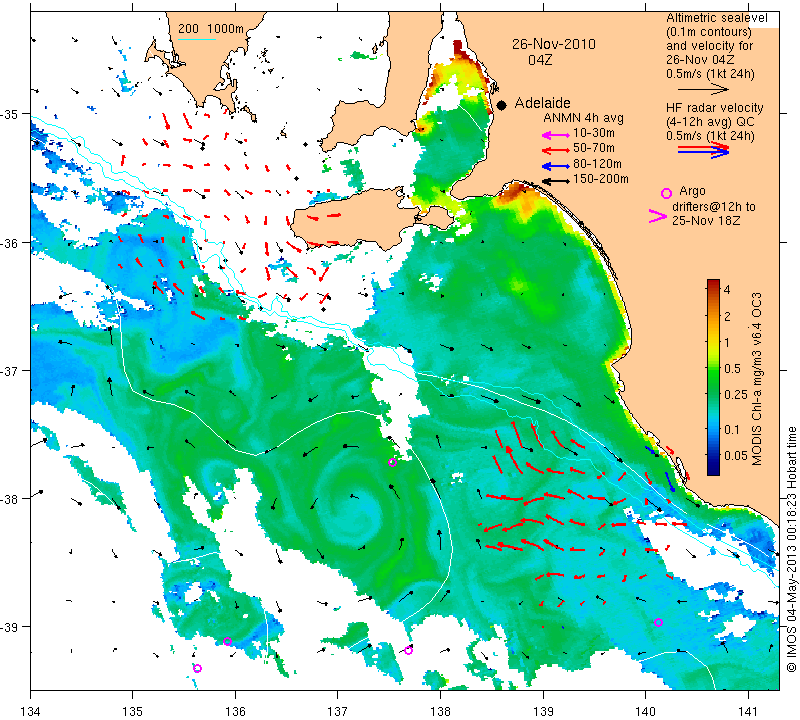
Task: Click the Argo float marker near 137.5E 37.7S
Action: click(x=392, y=462)
